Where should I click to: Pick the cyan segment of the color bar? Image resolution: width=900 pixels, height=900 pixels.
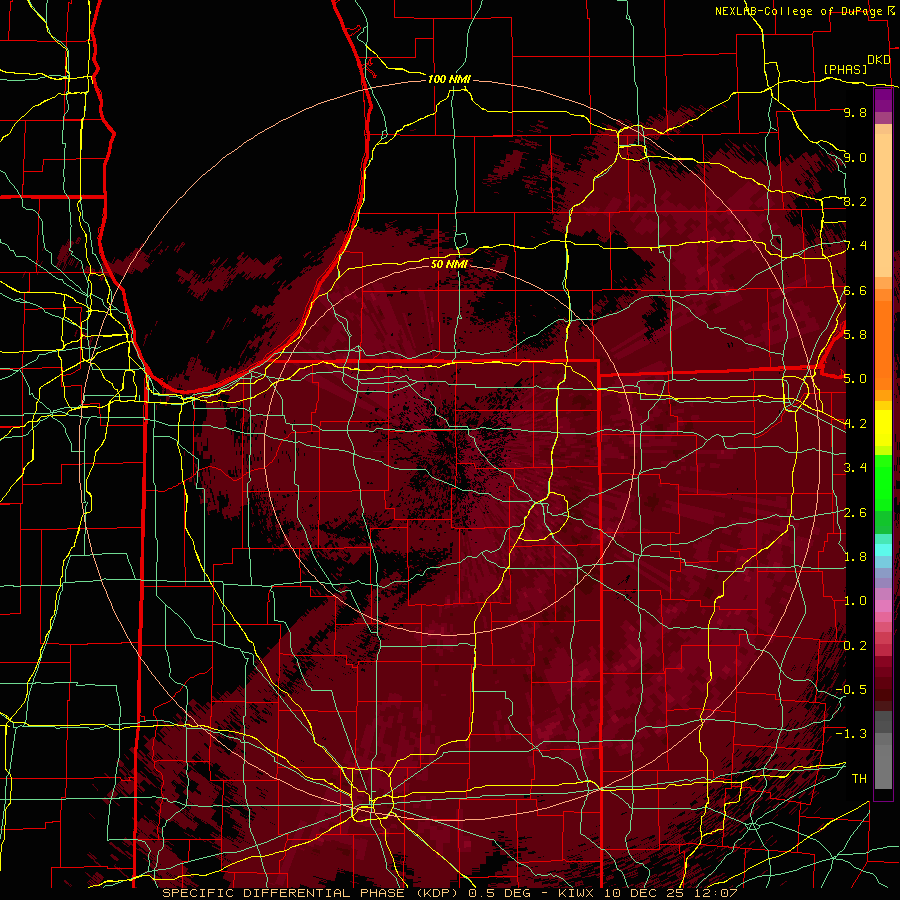[x=883, y=549]
